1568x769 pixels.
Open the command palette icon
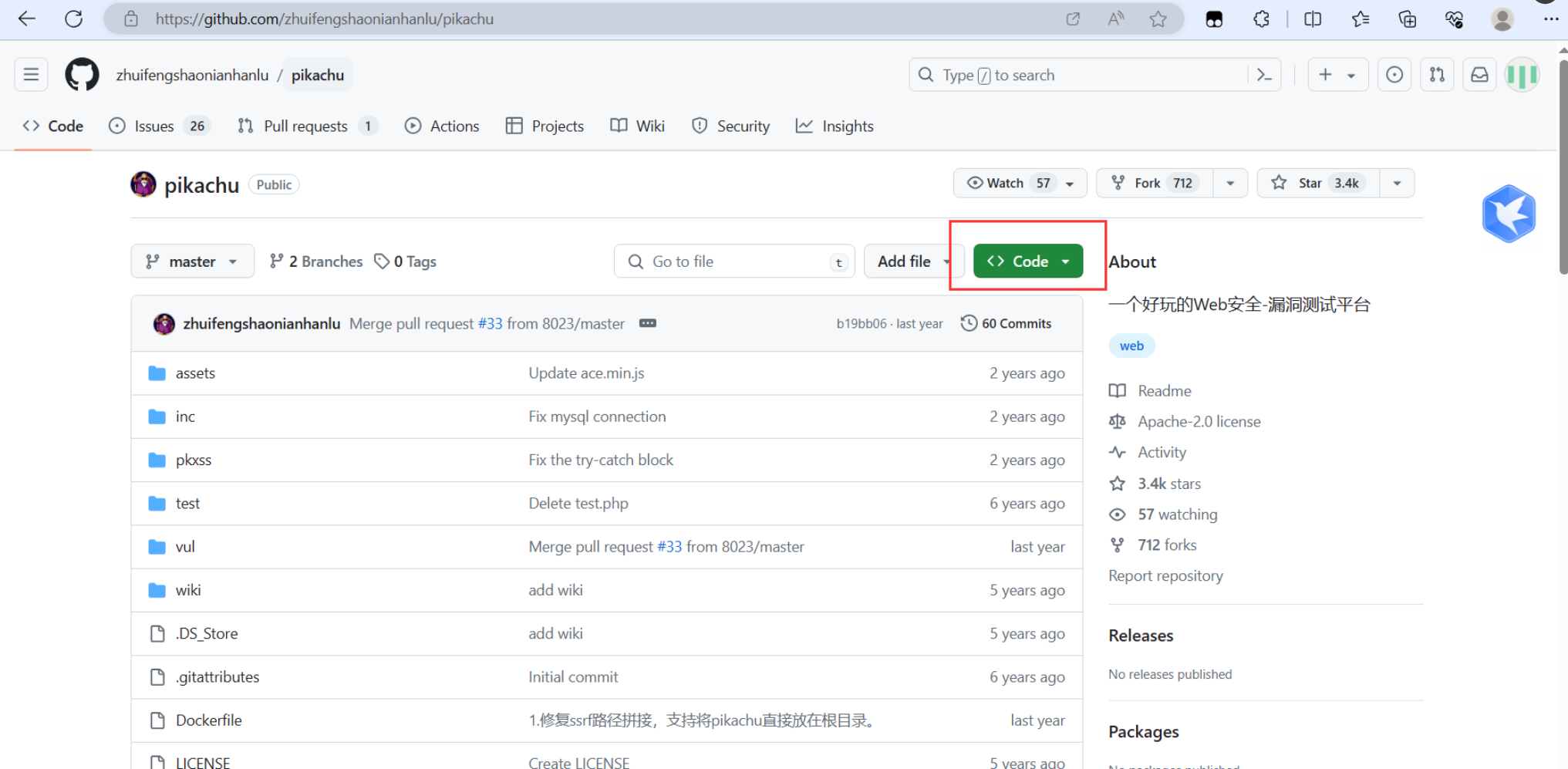coord(1264,75)
